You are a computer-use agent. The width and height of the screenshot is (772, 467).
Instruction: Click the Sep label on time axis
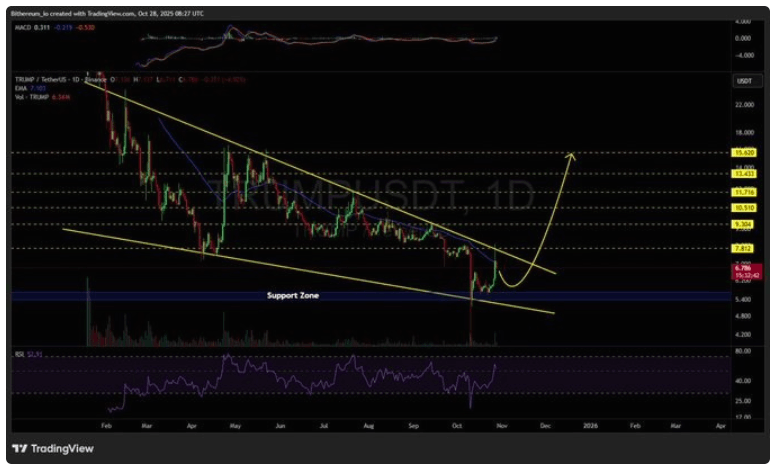(414, 426)
